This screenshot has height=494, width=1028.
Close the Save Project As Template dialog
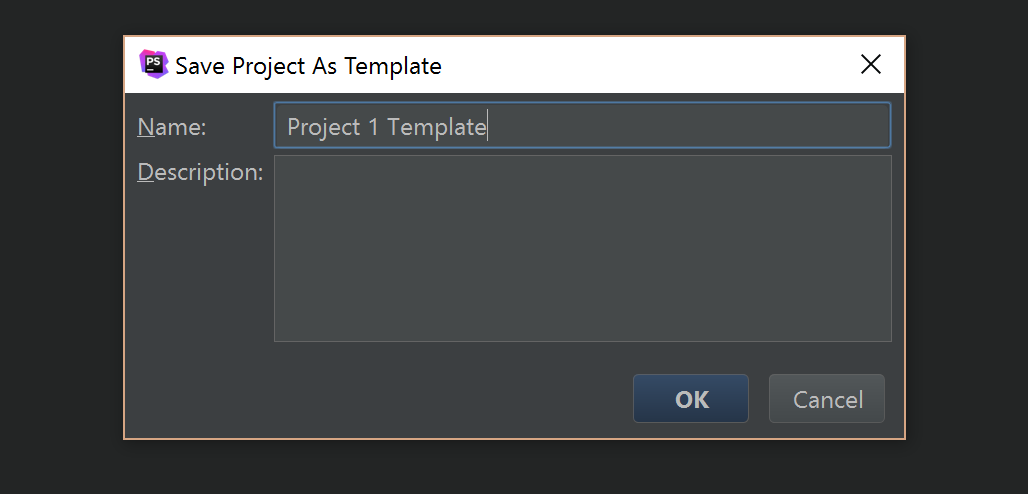pyautogui.click(x=871, y=64)
